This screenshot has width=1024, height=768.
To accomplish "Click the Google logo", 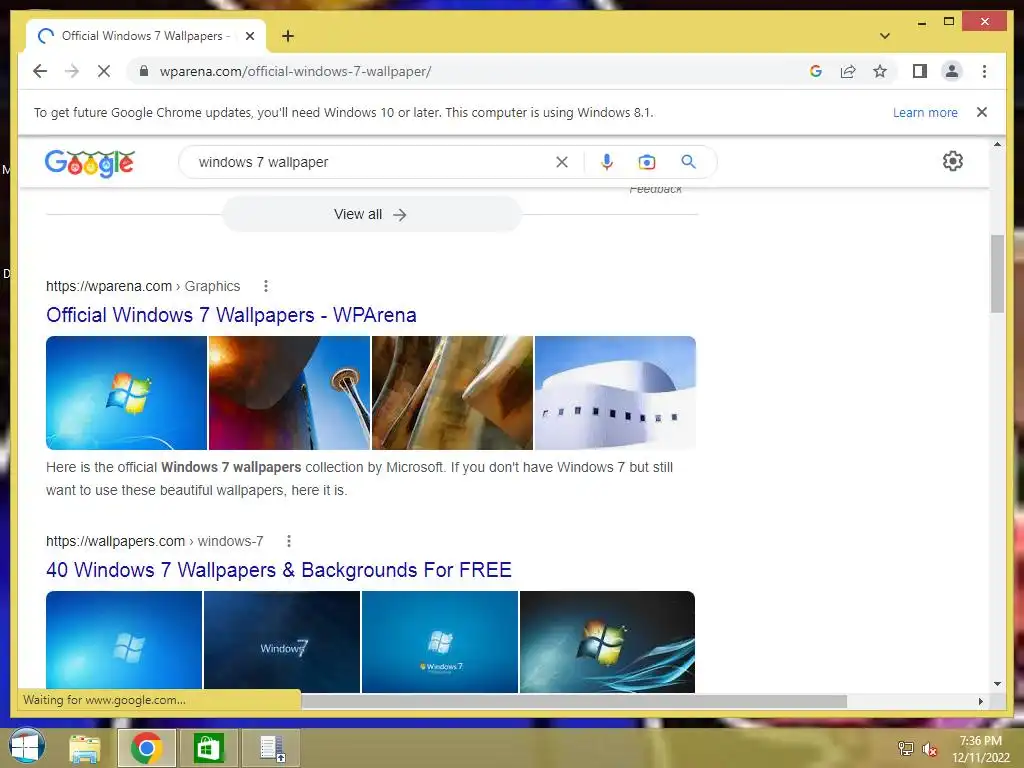I will [x=89, y=163].
